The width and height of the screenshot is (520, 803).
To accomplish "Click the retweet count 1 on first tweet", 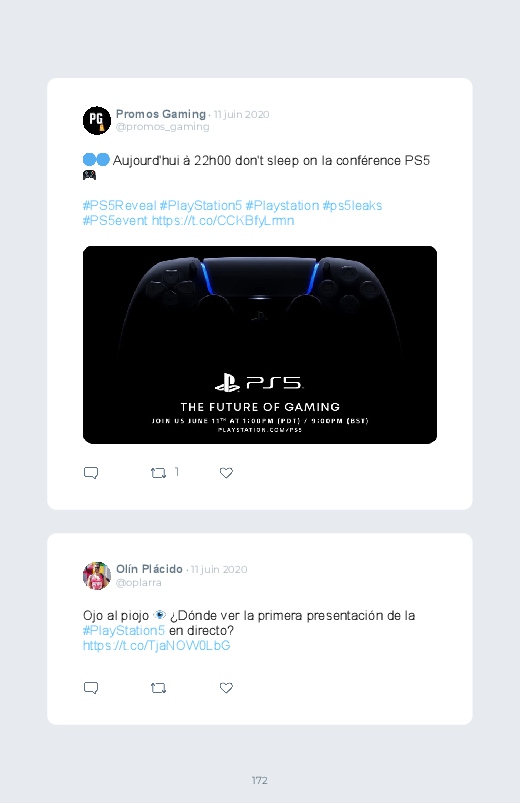I will coord(177,472).
